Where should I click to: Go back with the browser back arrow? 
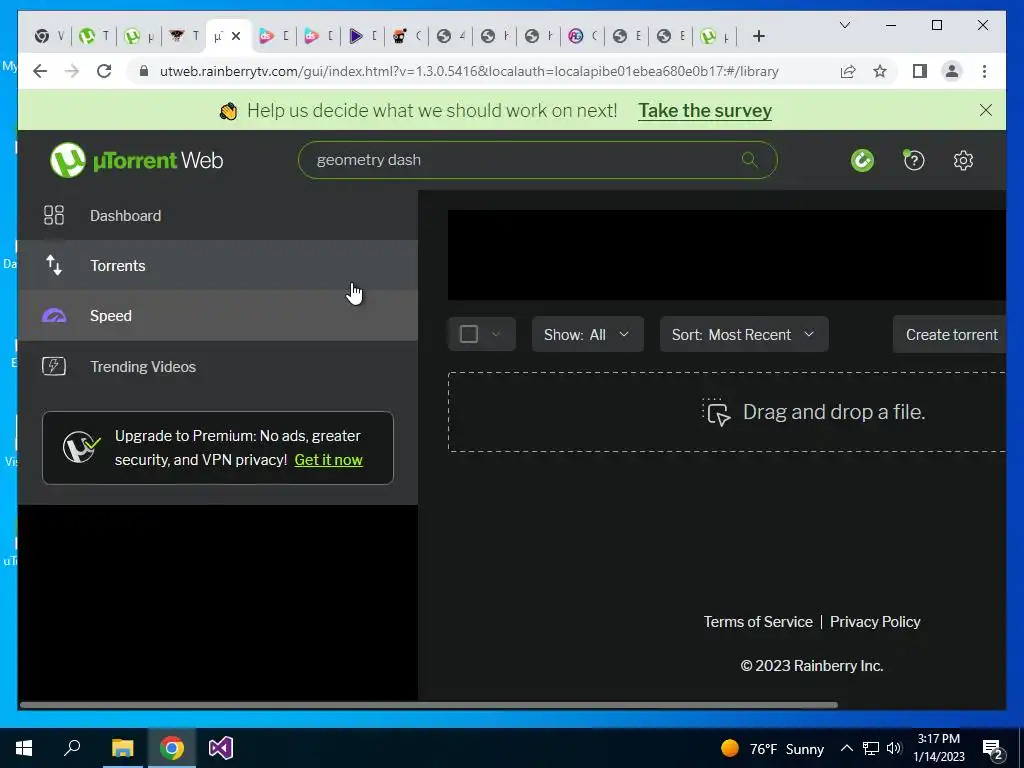(40, 71)
